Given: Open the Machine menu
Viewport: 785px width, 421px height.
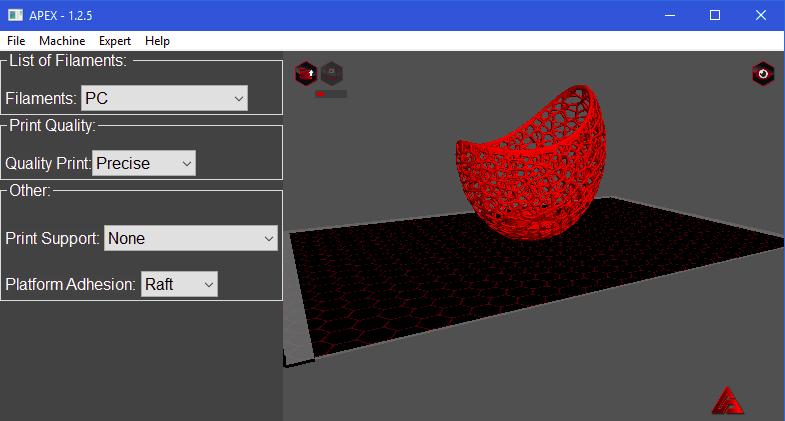Looking at the screenshot, I should click(62, 41).
